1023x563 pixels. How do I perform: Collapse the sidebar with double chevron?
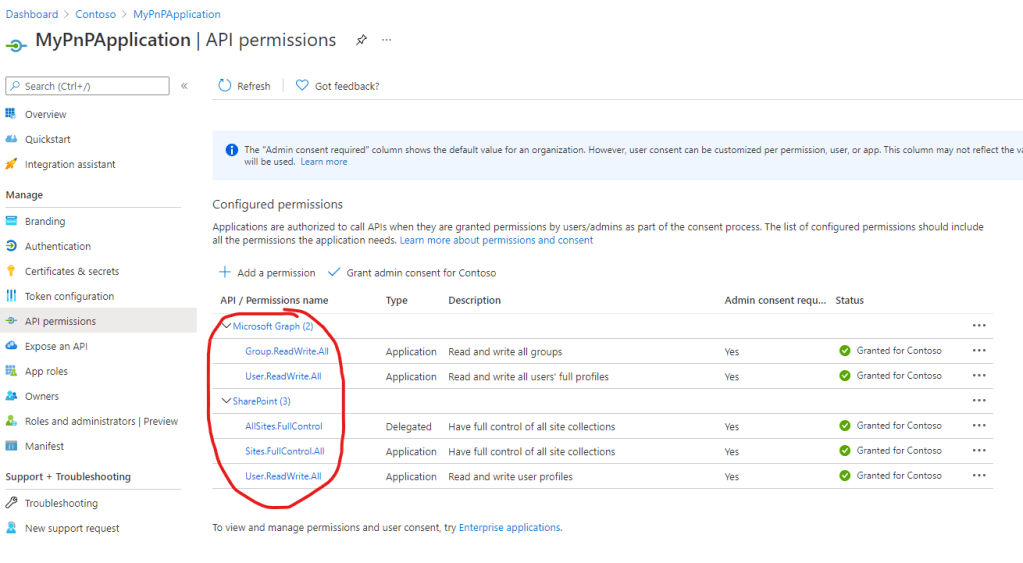(x=184, y=86)
